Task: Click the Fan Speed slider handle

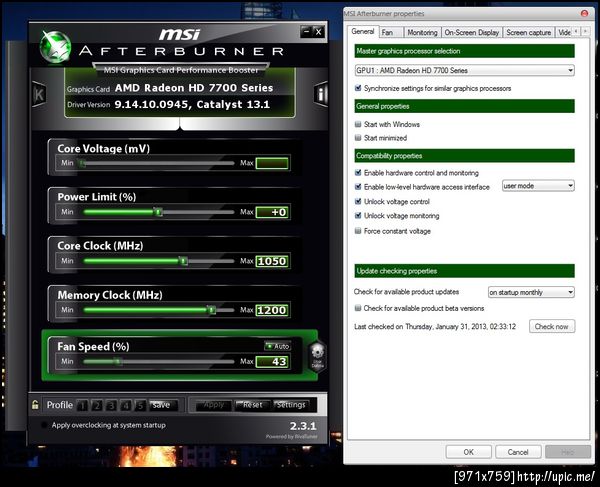Action: click(x=118, y=361)
